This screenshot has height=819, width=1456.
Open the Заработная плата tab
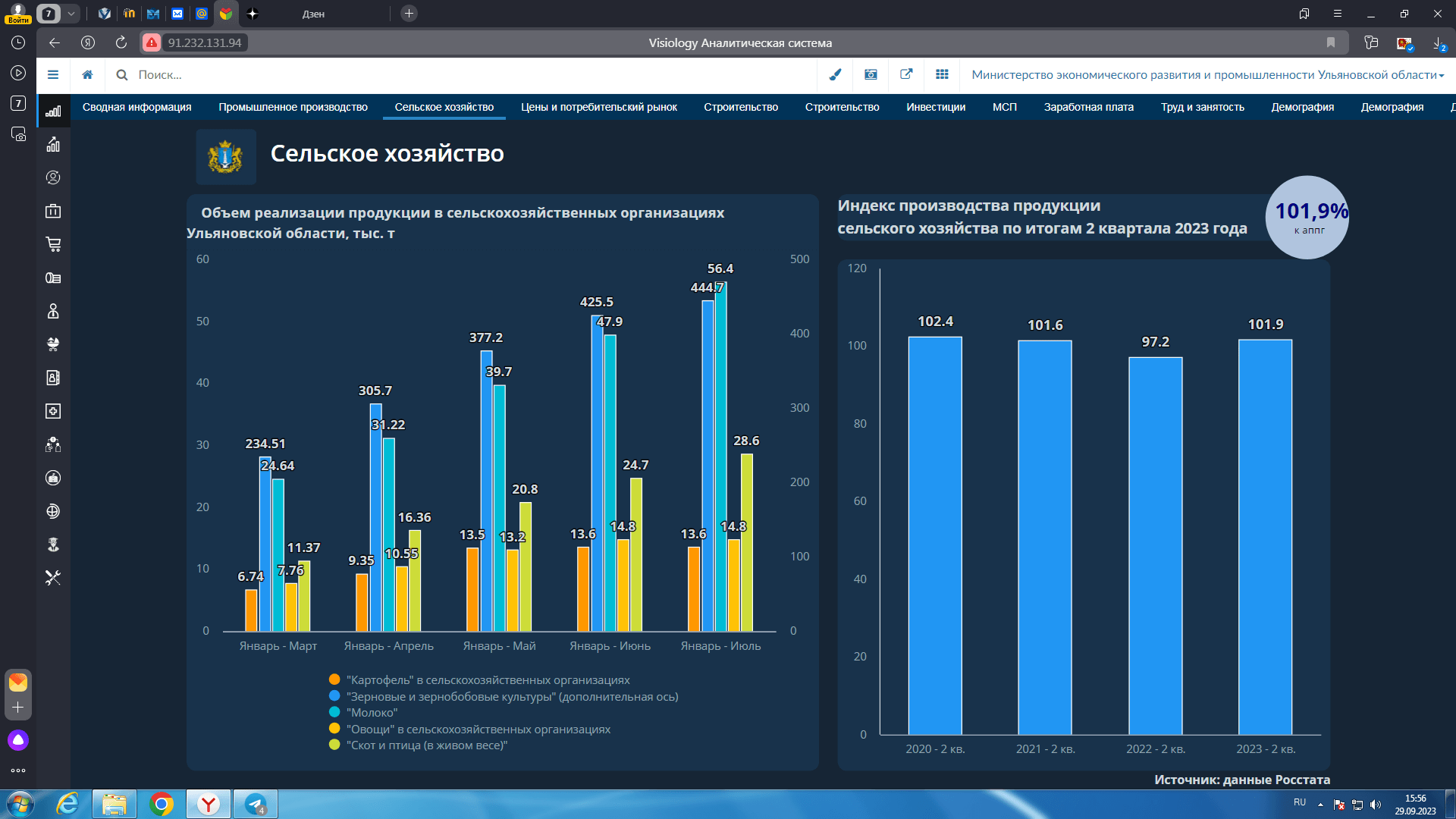click(x=1088, y=107)
